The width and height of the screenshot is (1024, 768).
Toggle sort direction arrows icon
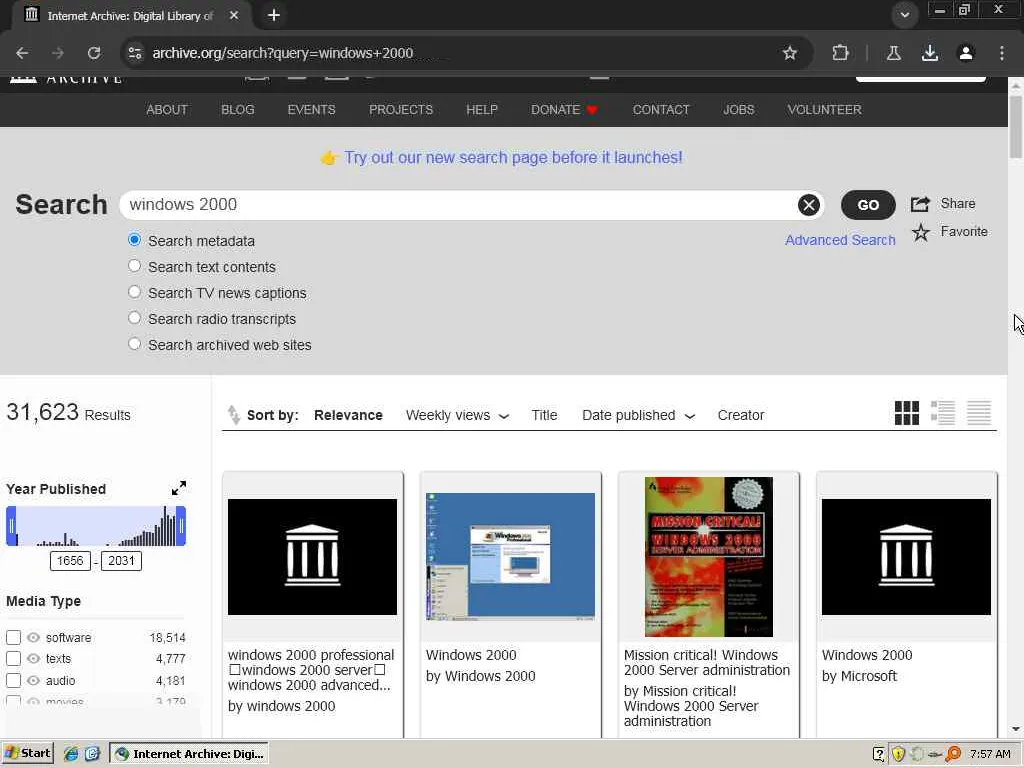233,415
